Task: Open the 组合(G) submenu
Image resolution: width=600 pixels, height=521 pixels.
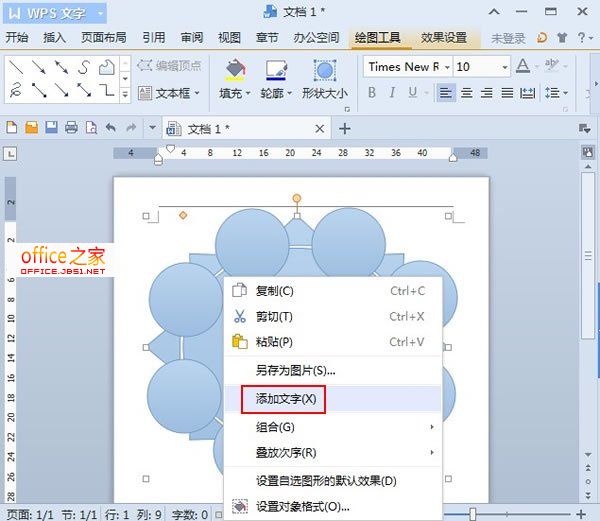Action: click(333, 427)
